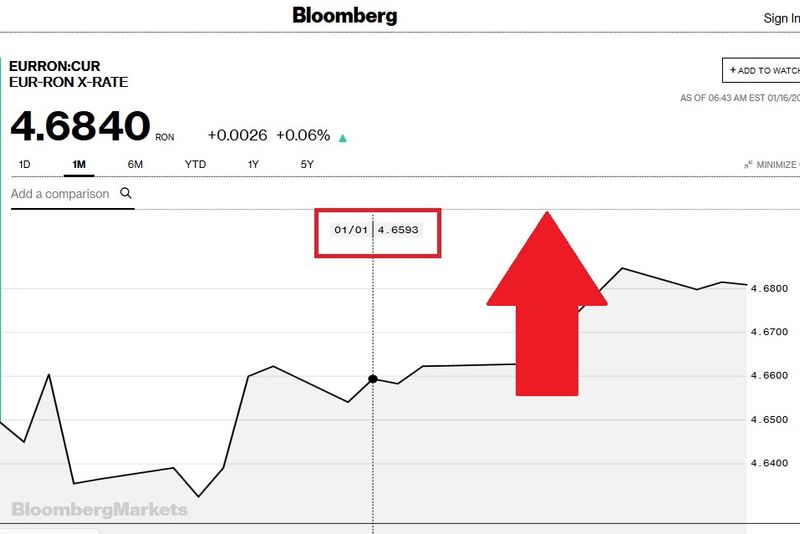Select the 5Y chart range
Viewport: 800px width, 534px height.
coord(307,164)
